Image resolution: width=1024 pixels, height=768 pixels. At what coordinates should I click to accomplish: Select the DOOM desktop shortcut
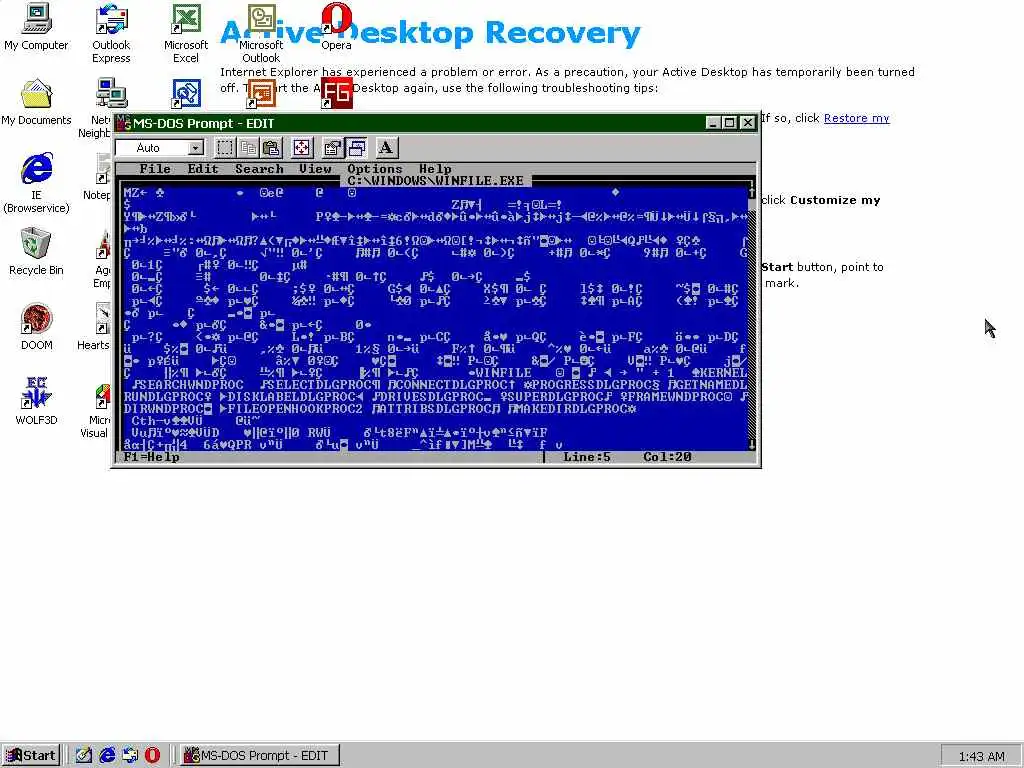tap(36, 327)
